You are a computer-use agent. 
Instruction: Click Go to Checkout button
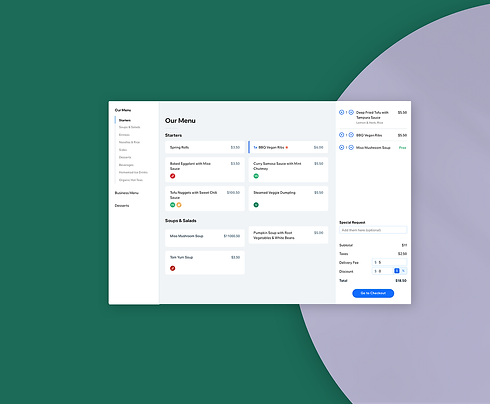tap(373, 293)
